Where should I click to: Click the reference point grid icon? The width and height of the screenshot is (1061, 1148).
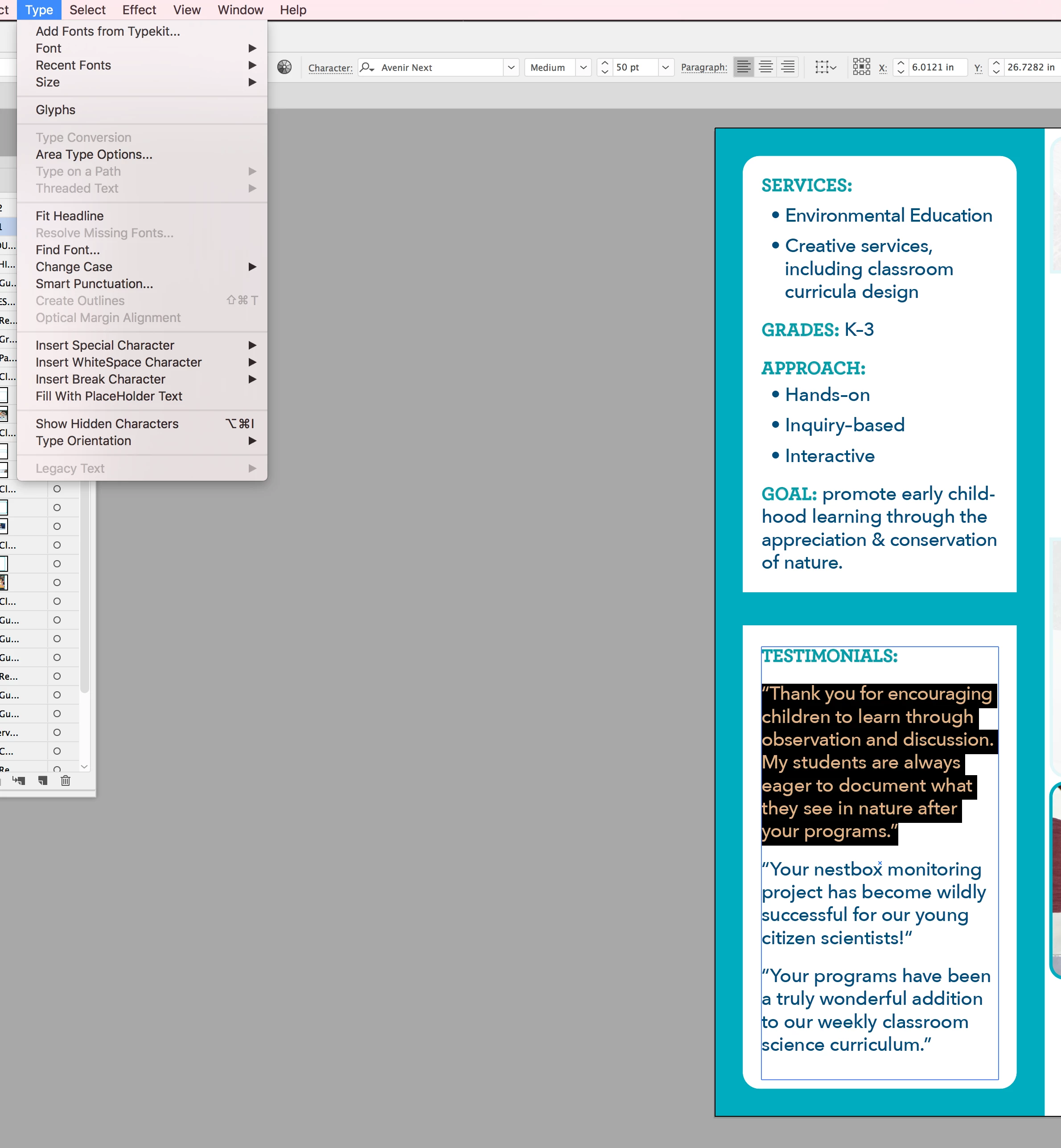(861, 67)
